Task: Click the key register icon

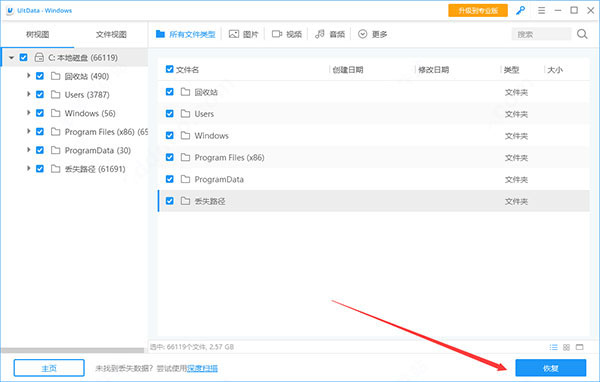Action: (520, 11)
